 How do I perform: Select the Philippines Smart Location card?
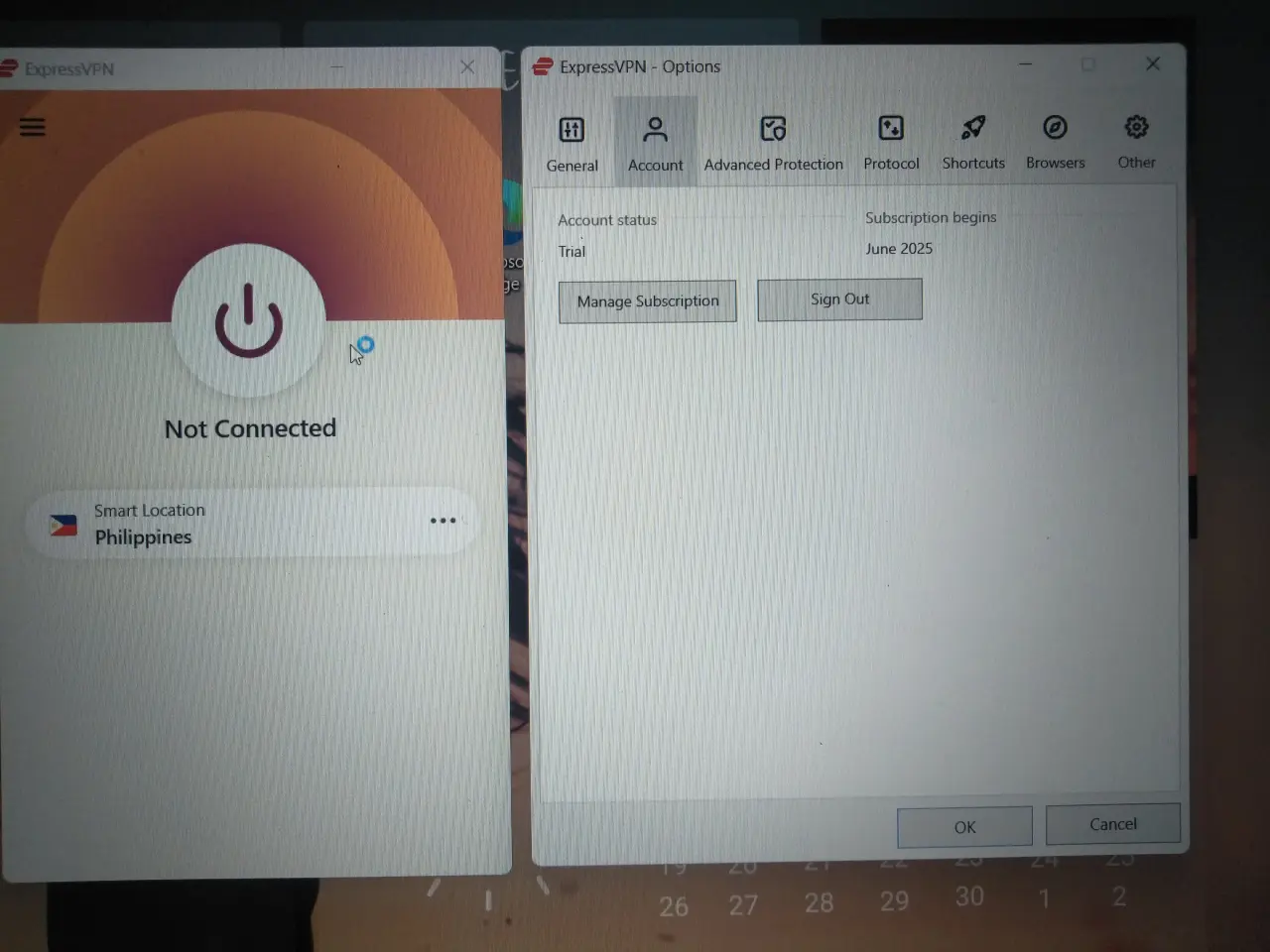pyautogui.click(x=252, y=522)
